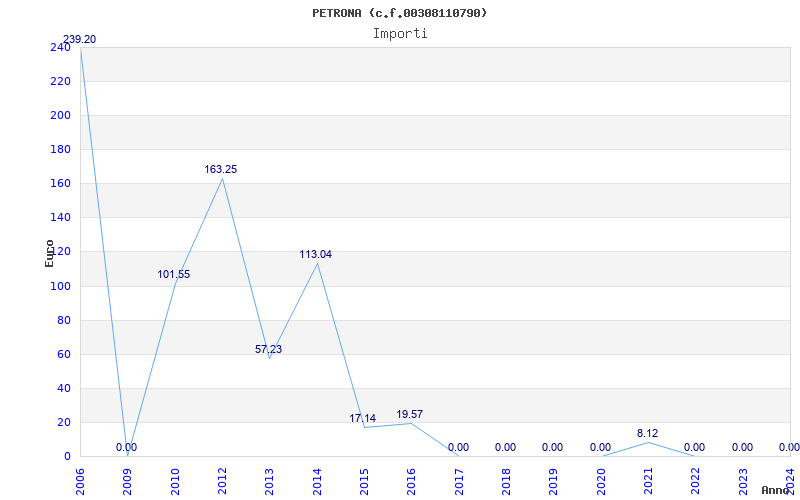
Task: Click the 240 y-axis tick label
Action: [60, 47]
